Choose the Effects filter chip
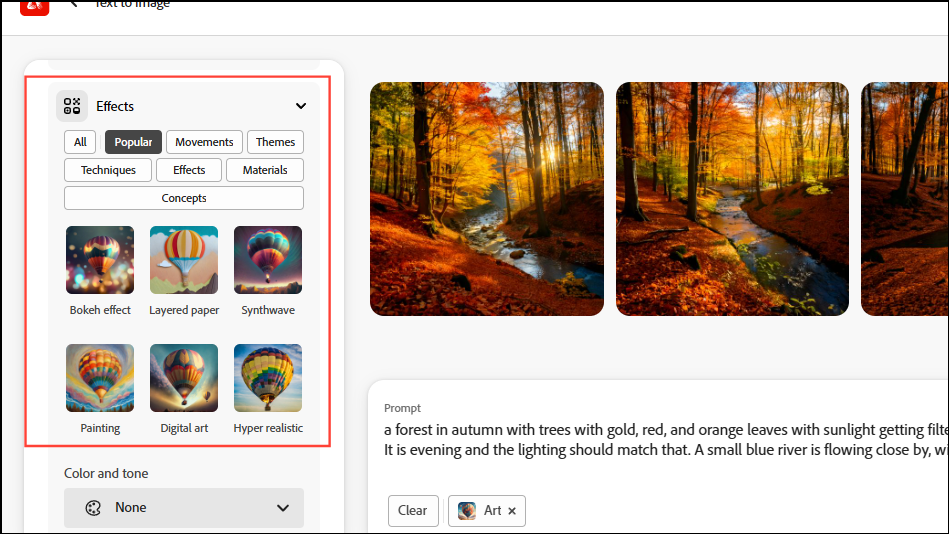Image resolution: width=949 pixels, height=534 pixels. 189,170
